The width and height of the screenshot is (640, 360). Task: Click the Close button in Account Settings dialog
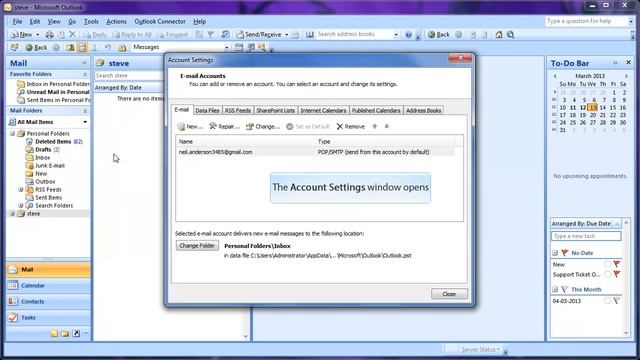[449, 294]
